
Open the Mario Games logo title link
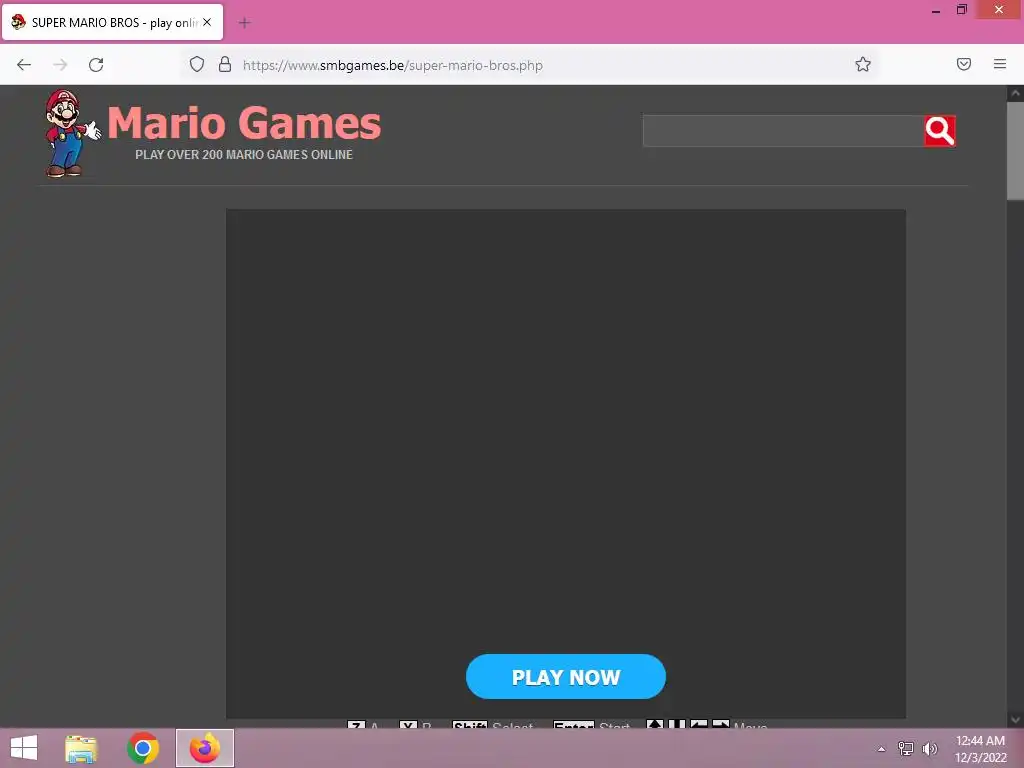(x=244, y=123)
